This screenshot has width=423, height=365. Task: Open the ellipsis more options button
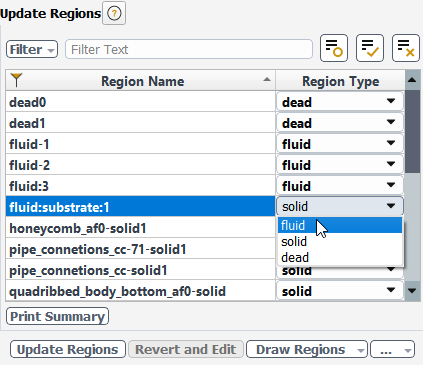tap(393, 349)
